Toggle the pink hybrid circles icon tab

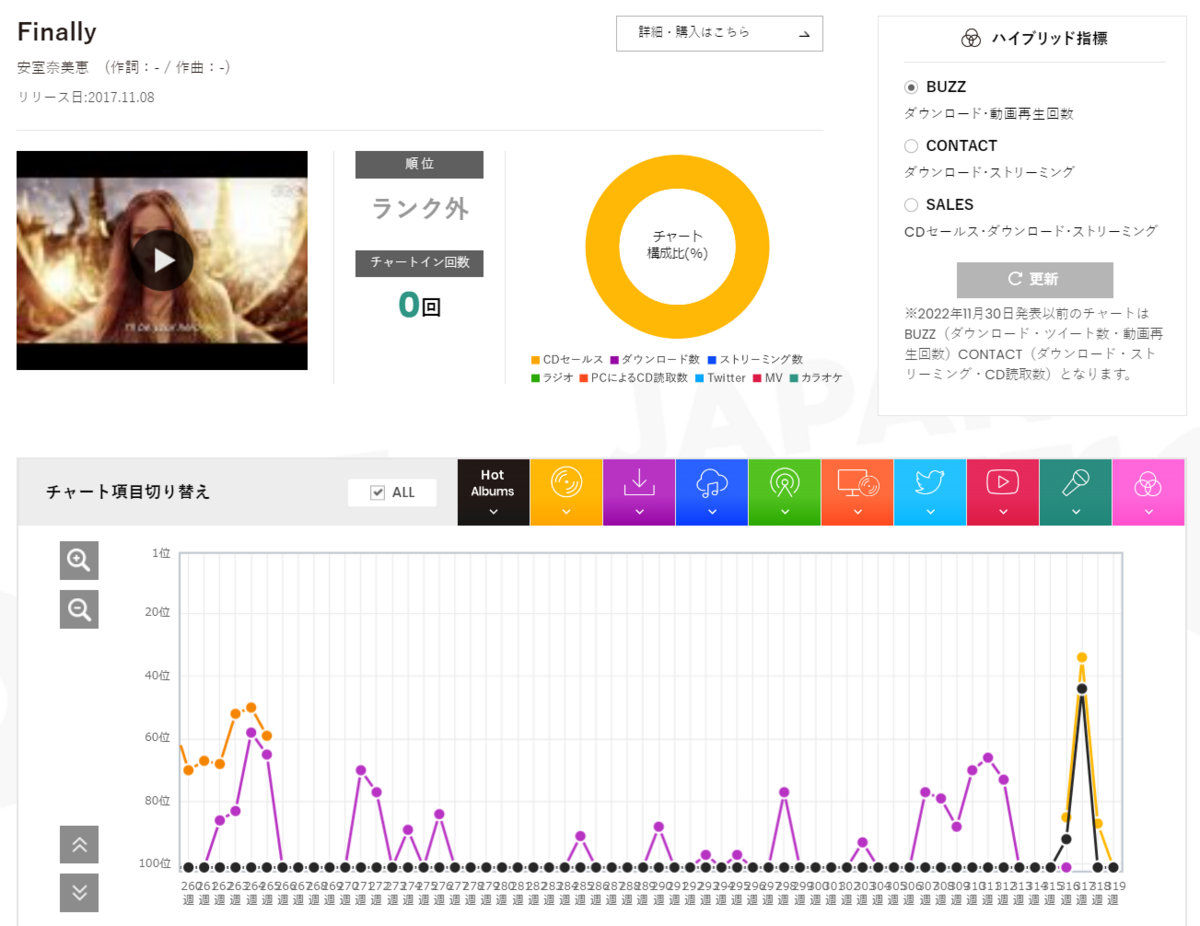coord(1148,492)
